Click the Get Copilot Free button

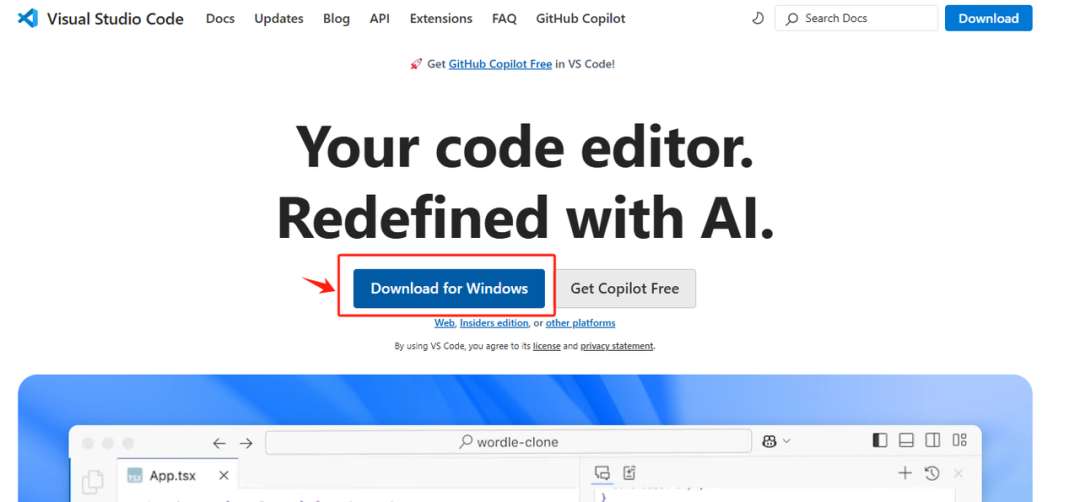[x=625, y=289]
